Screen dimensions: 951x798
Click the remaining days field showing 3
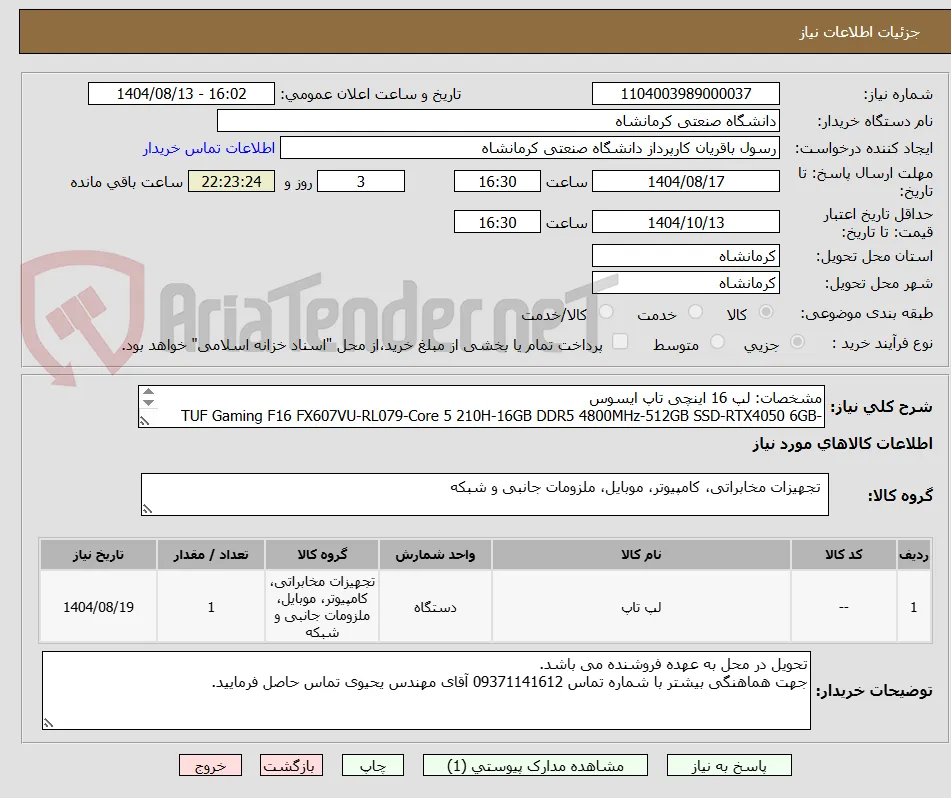(361, 181)
